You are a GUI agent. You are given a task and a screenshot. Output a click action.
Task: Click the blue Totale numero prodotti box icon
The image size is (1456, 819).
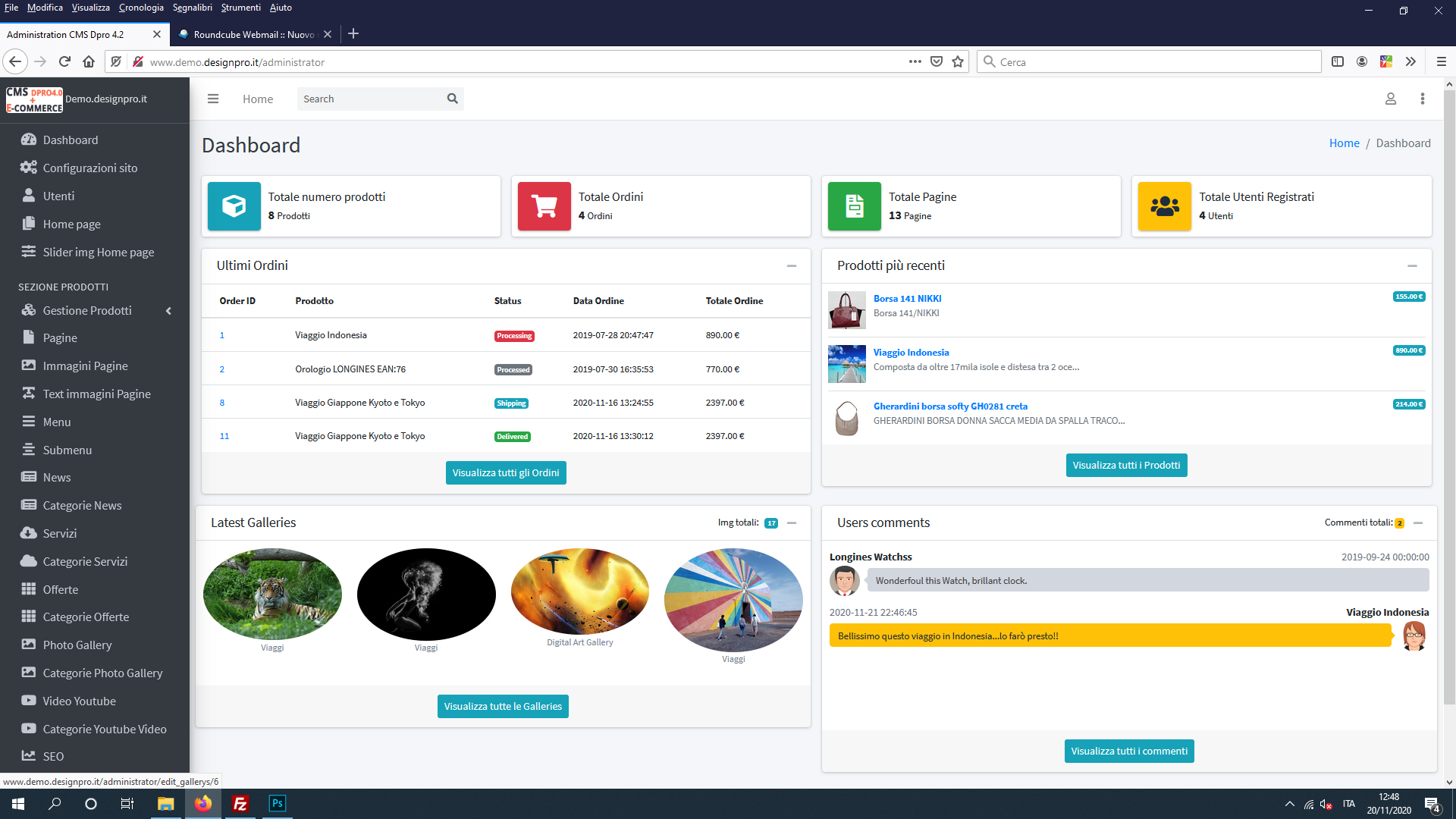[234, 206]
